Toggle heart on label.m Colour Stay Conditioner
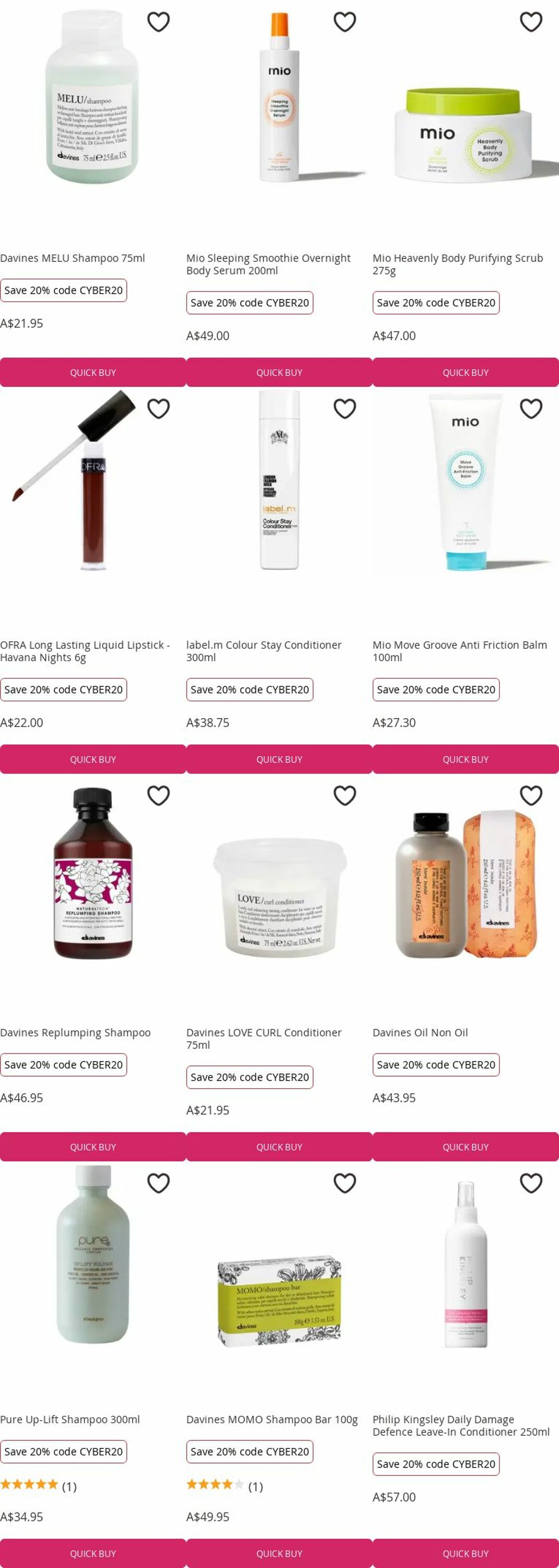The image size is (559, 1568). pyautogui.click(x=345, y=408)
